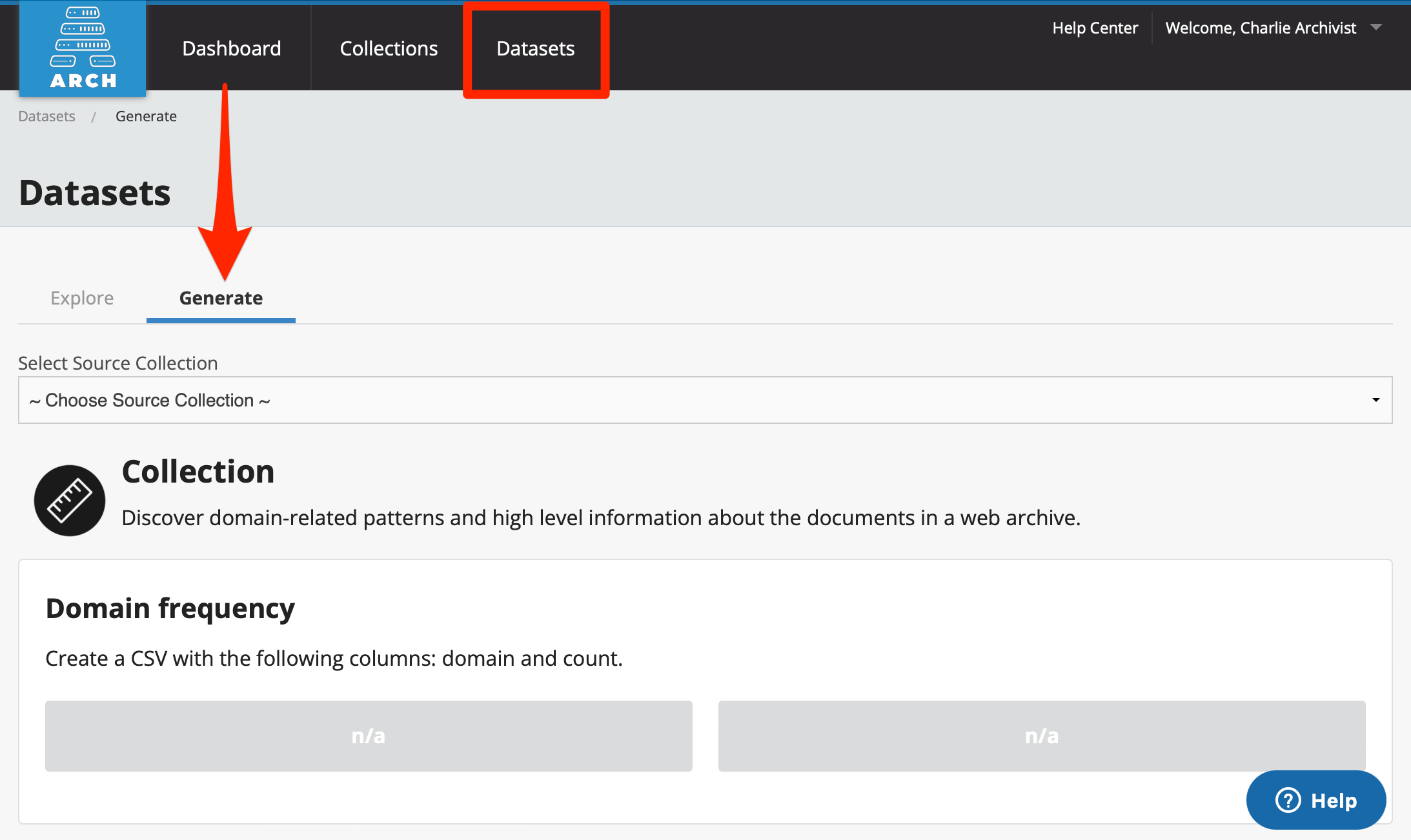The height and width of the screenshot is (840, 1411).
Task: Navigate to the Collections menu item
Action: point(389,48)
